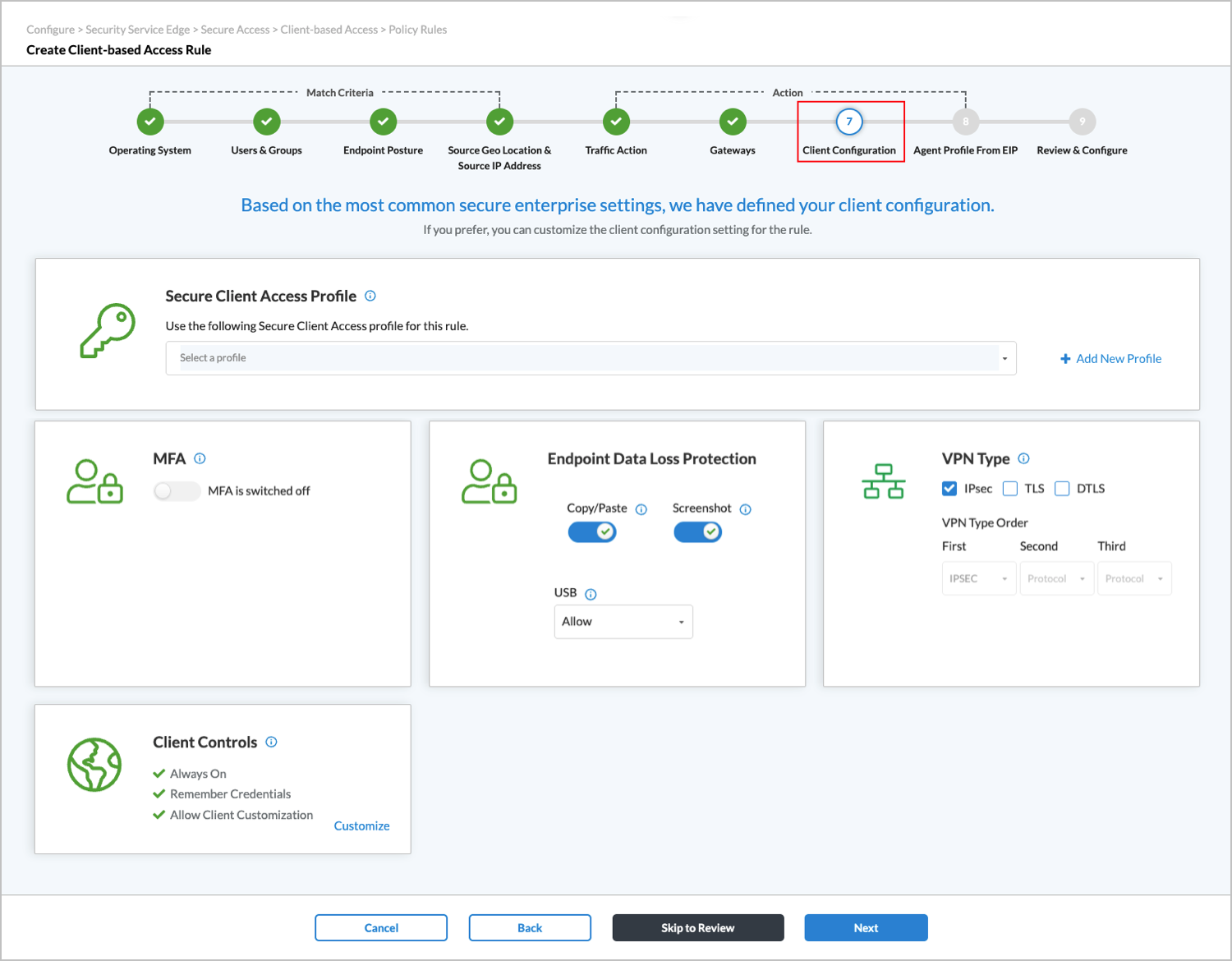1232x961 pixels.
Task: Click the info icon beside Screenshot
Action: pos(745,509)
